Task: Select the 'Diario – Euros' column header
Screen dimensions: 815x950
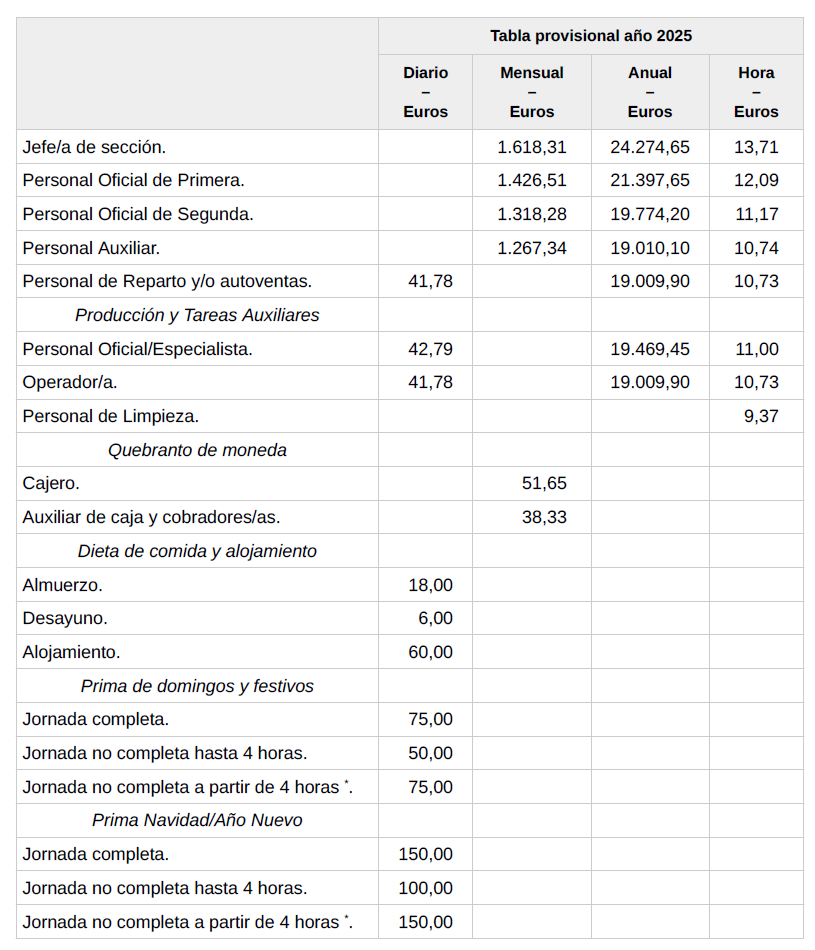Action: coord(426,92)
